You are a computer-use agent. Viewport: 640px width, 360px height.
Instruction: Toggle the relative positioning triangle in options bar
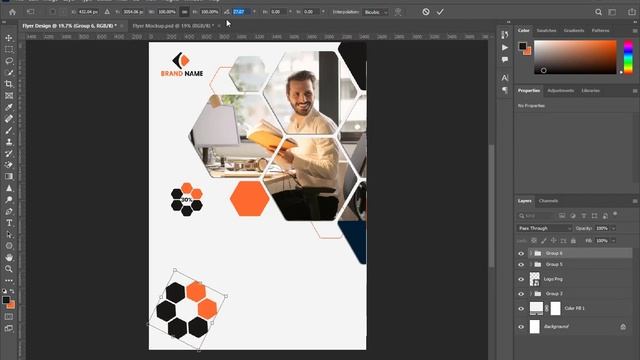pyautogui.click(x=107, y=12)
